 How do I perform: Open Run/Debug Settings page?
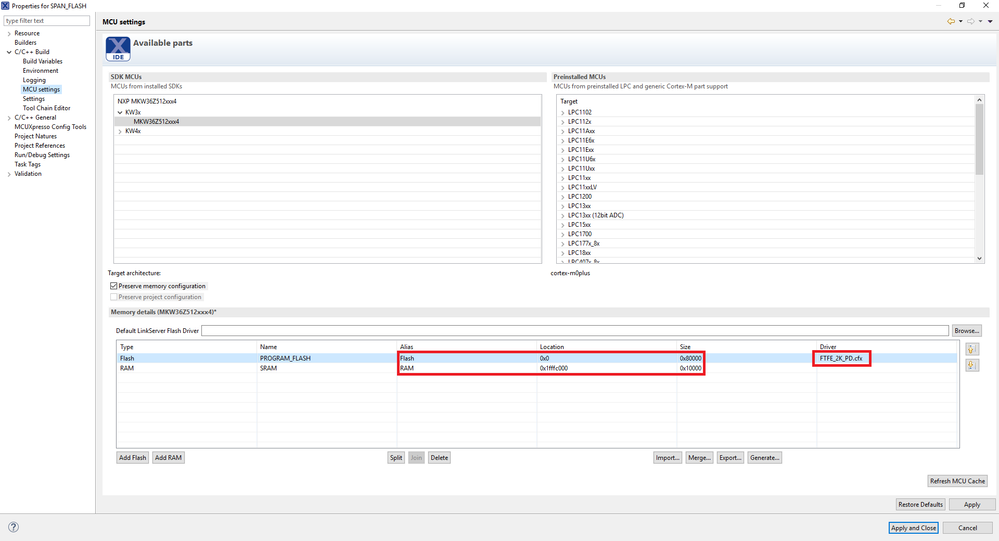[x=42, y=155]
